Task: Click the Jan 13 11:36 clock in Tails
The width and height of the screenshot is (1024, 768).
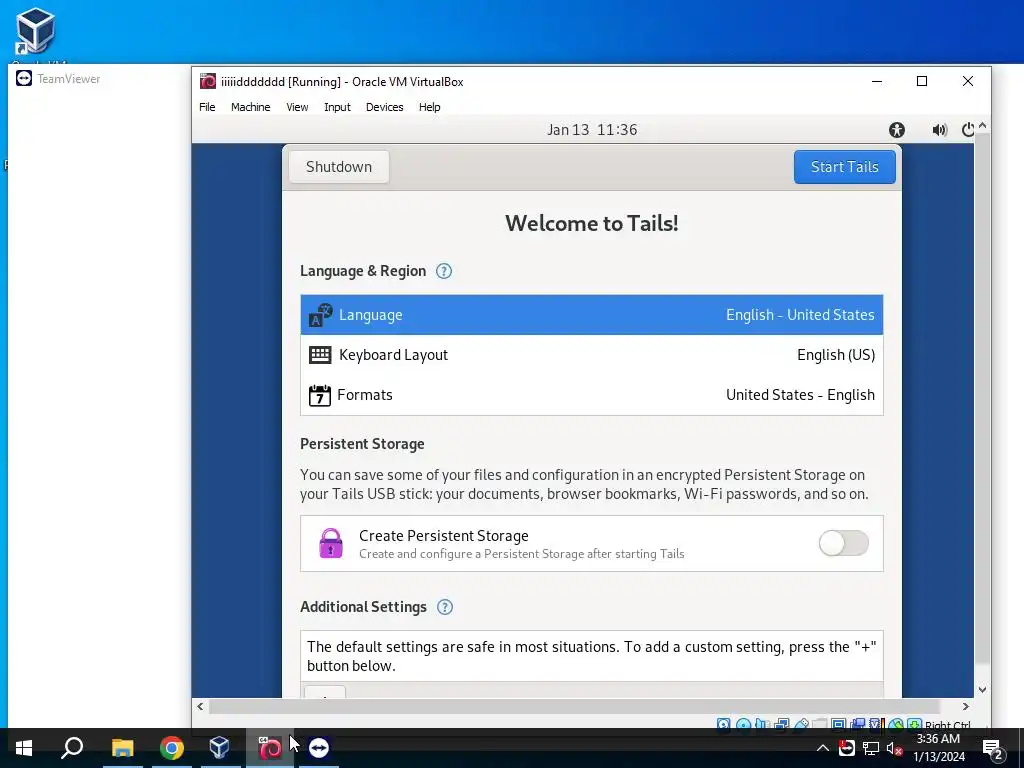Action: coord(592,130)
